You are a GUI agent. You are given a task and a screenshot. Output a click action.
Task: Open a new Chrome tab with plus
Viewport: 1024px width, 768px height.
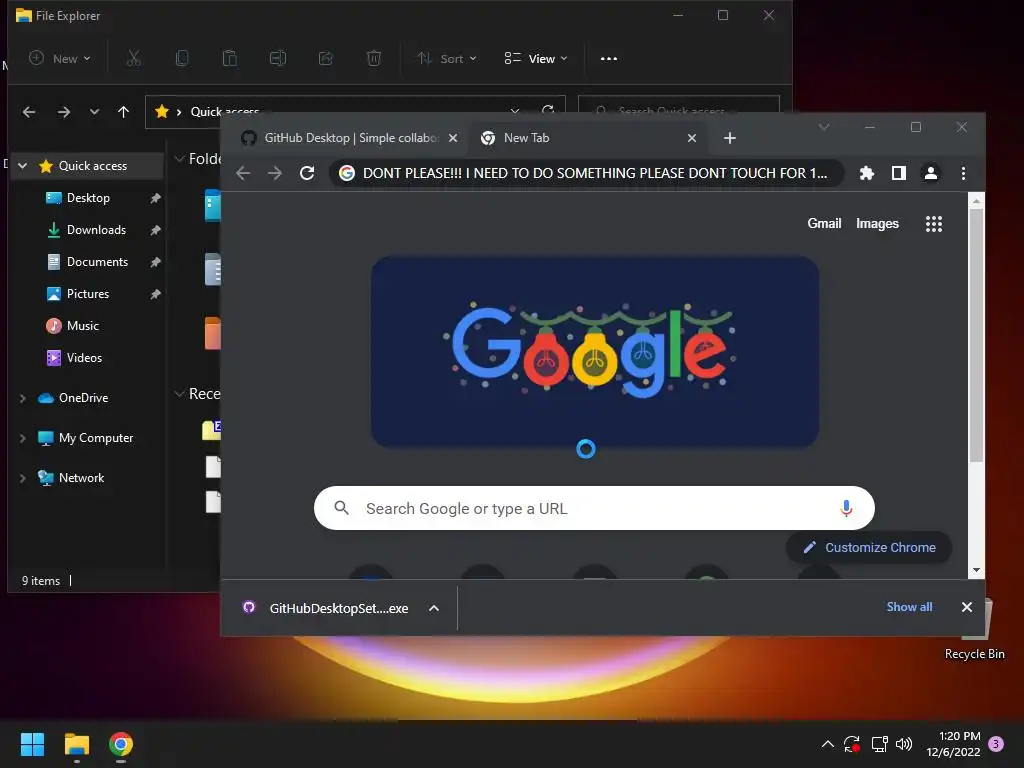730,138
